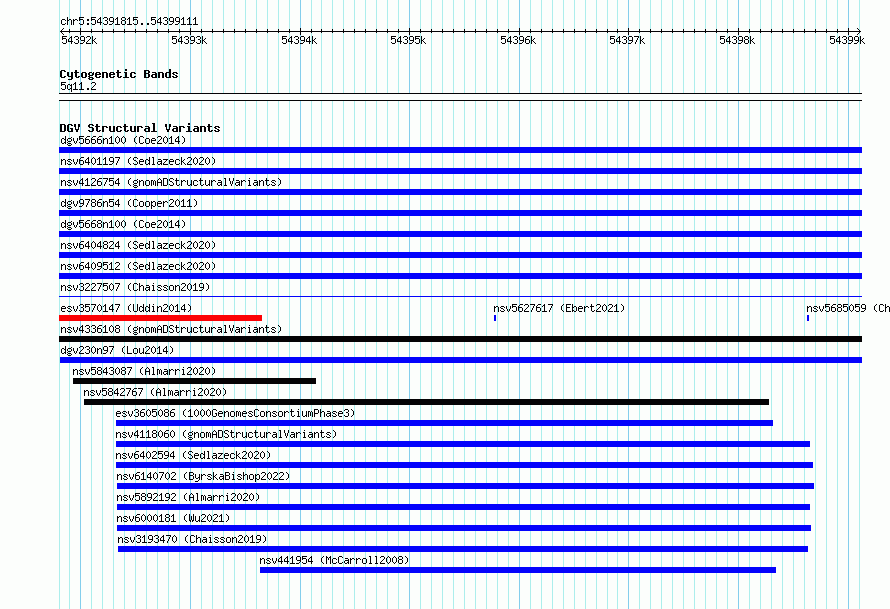The image size is (890, 609).
Task: Click the 54398k ruler position
Action: (x=737, y=40)
